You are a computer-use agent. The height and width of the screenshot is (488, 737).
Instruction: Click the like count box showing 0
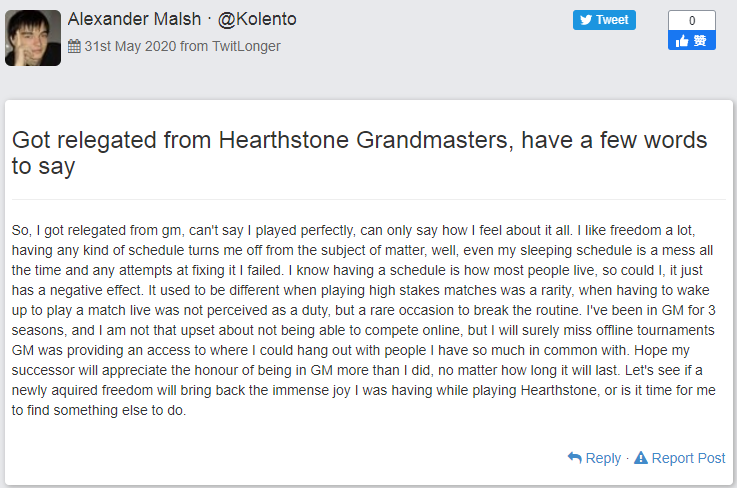point(692,20)
